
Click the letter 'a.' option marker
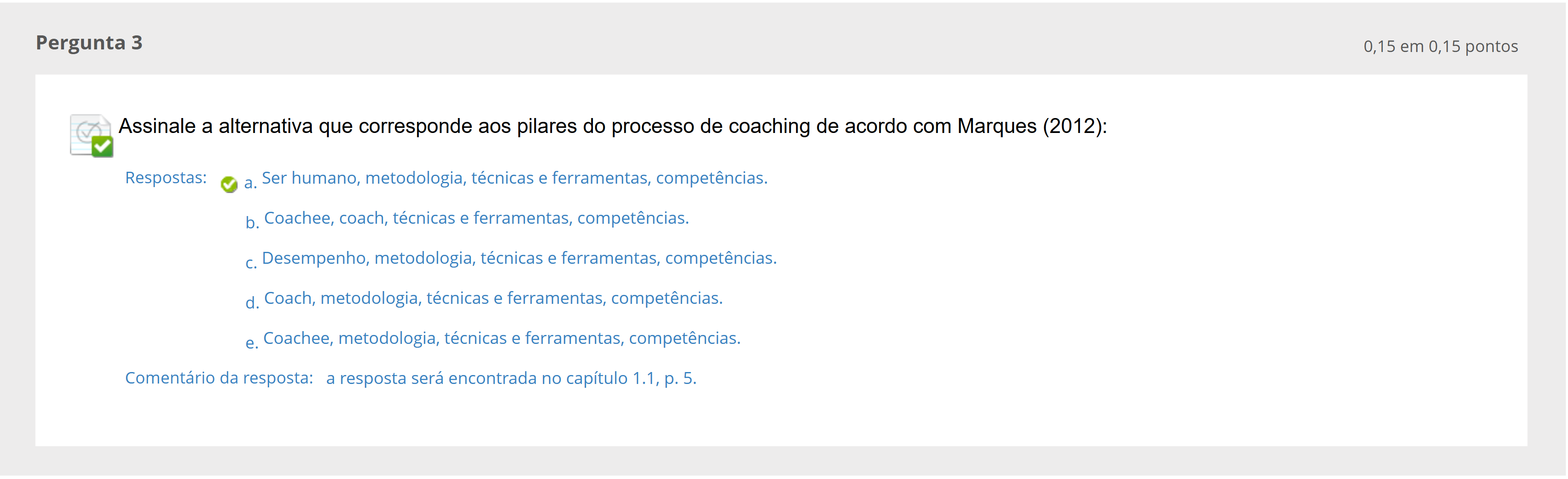point(250,183)
